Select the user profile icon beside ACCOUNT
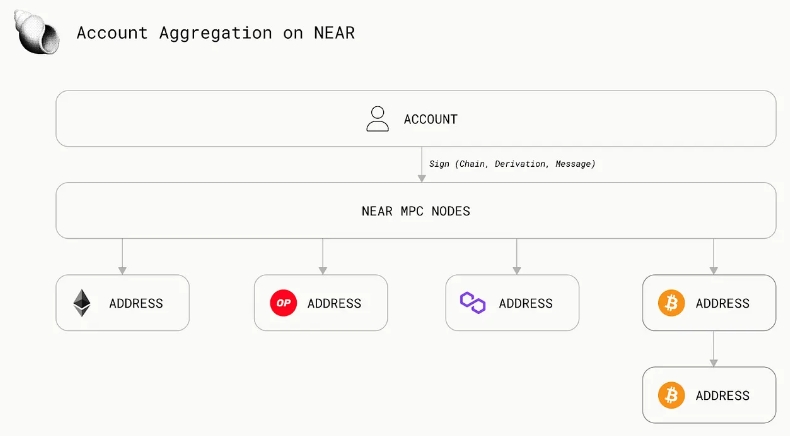 pos(377,119)
